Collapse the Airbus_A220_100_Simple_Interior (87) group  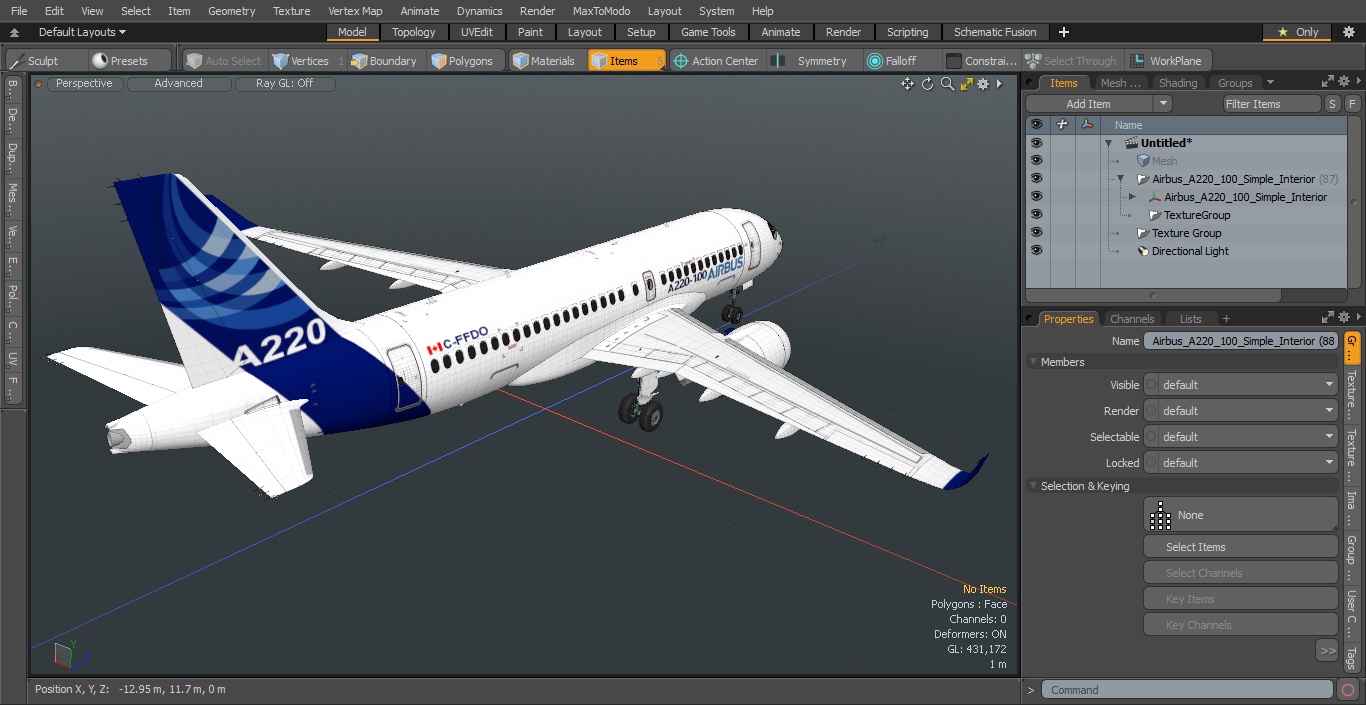[x=1120, y=179]
